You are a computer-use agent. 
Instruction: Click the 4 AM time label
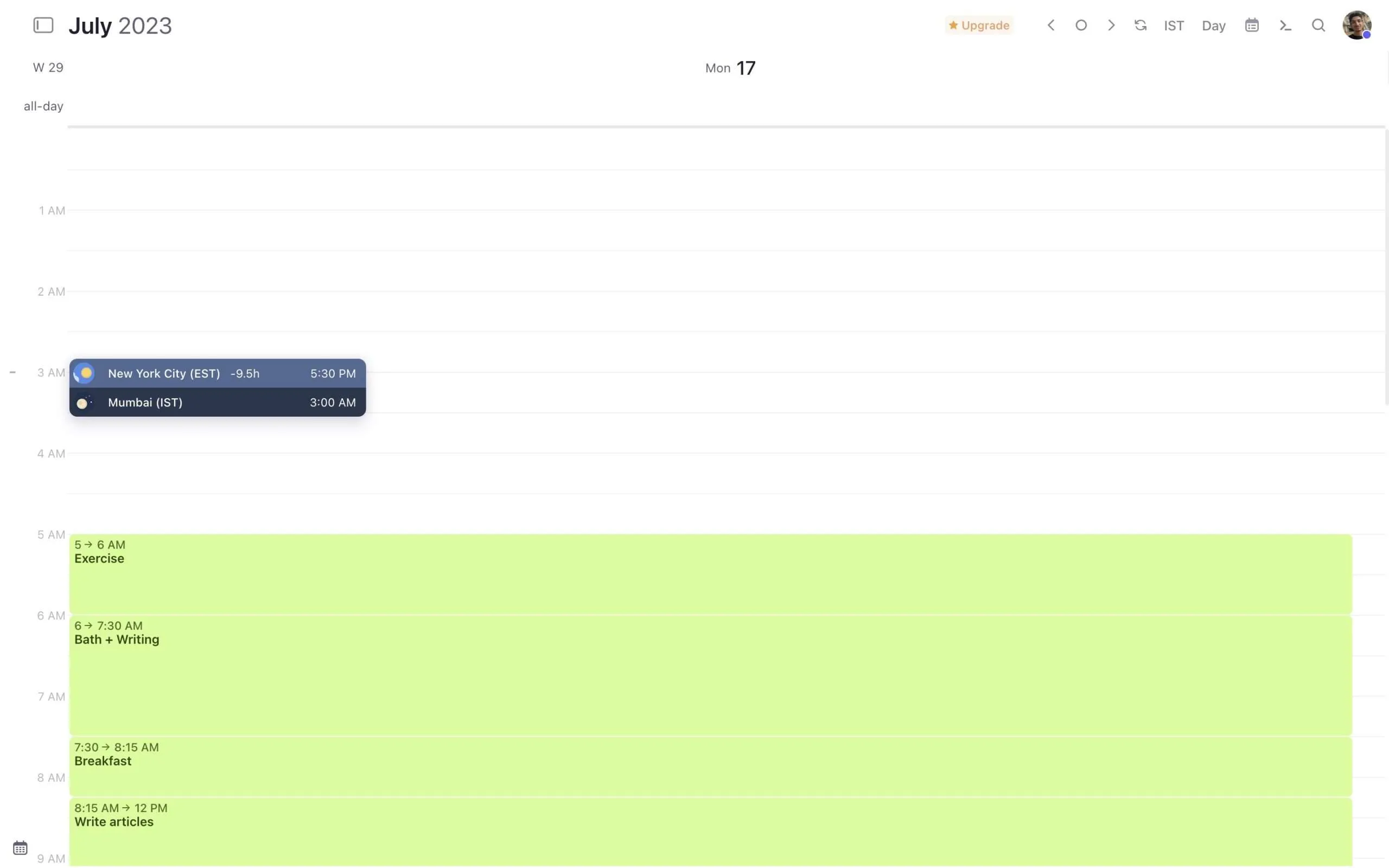[x=51, y=454]
